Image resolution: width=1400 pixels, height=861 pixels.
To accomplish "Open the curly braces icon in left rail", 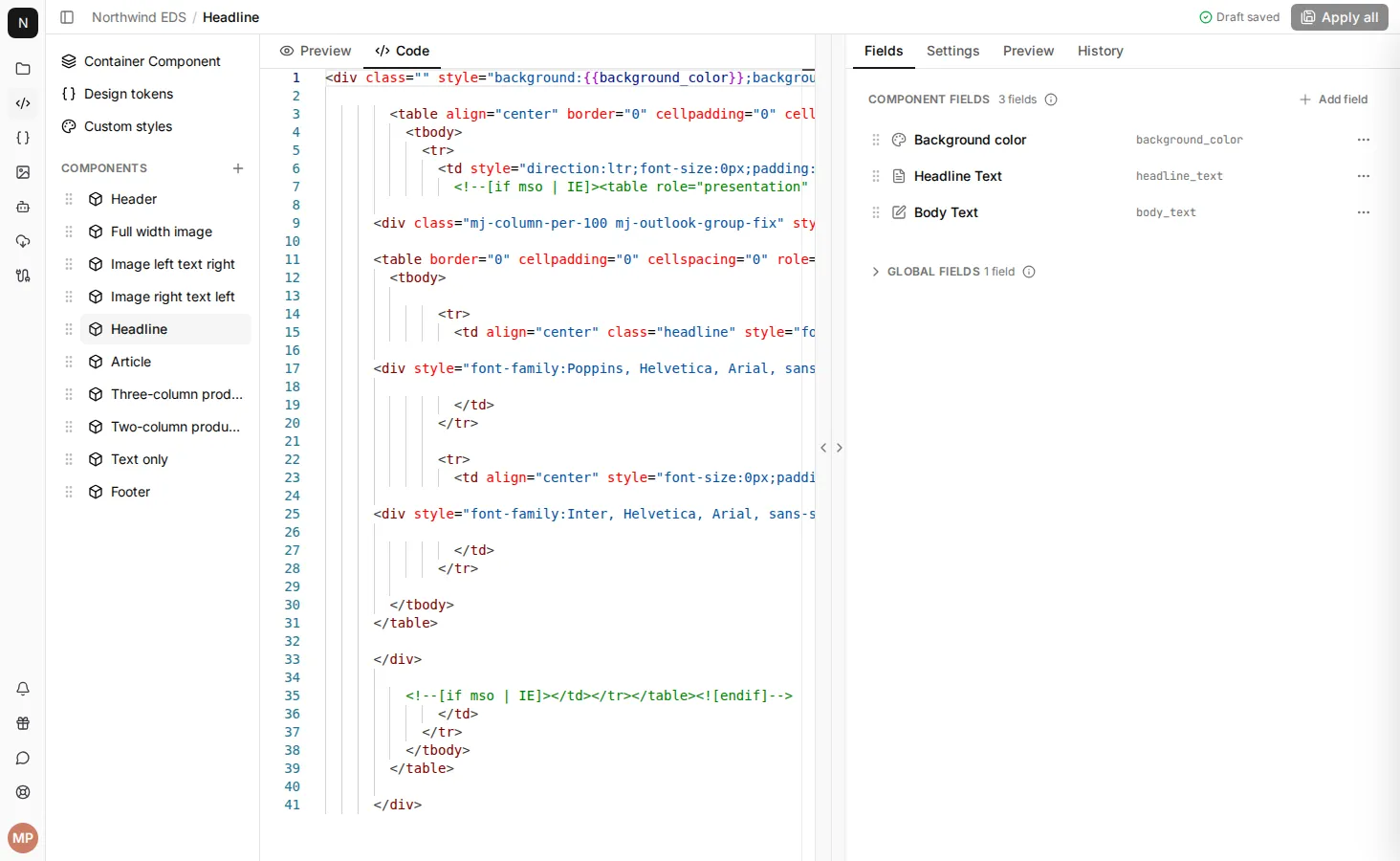I will point(23,138).
